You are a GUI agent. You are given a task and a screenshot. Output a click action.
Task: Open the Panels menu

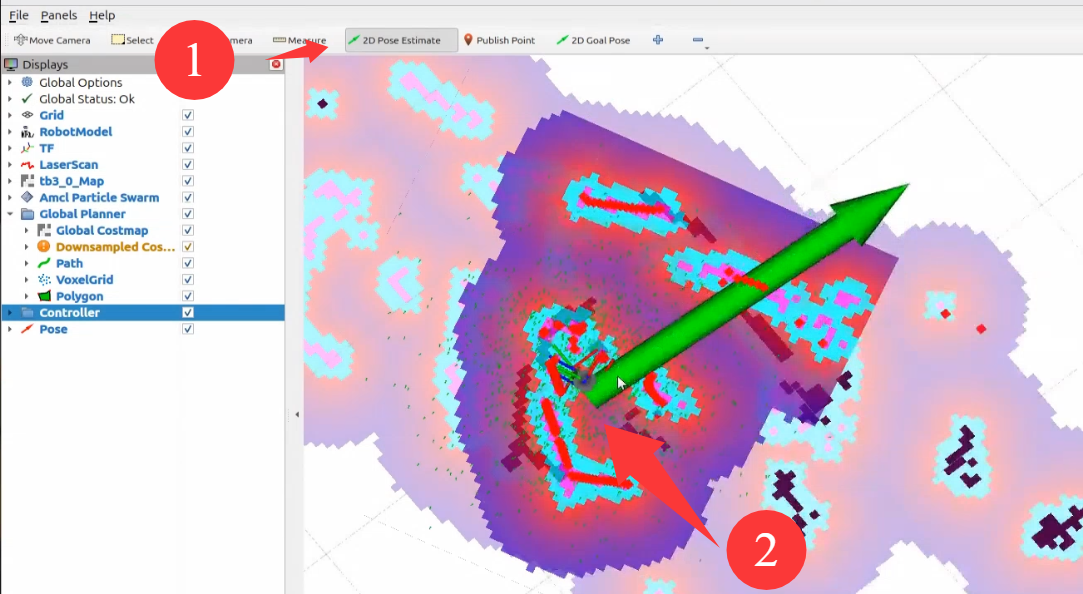(x=60, y=16)
